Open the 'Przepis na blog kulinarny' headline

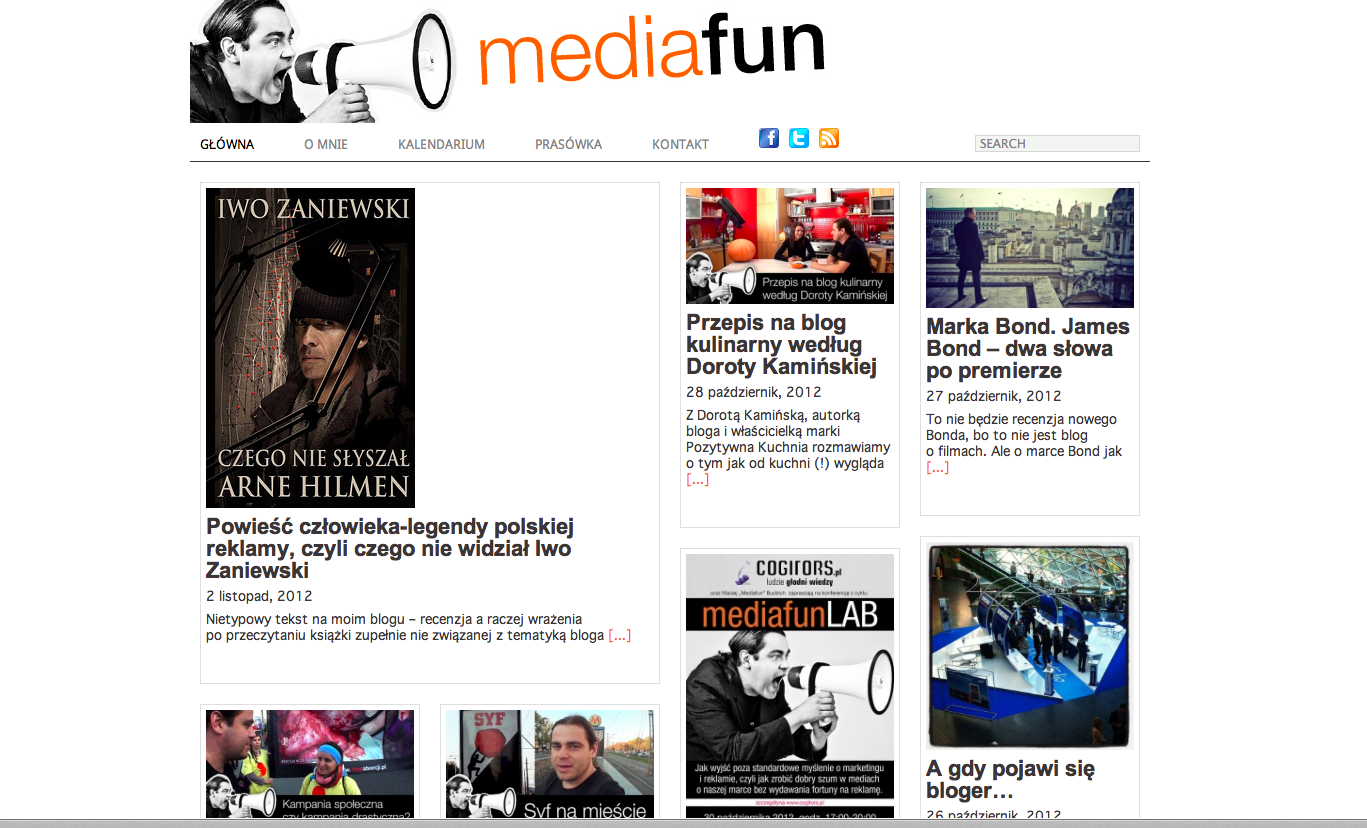coord(781,344)
